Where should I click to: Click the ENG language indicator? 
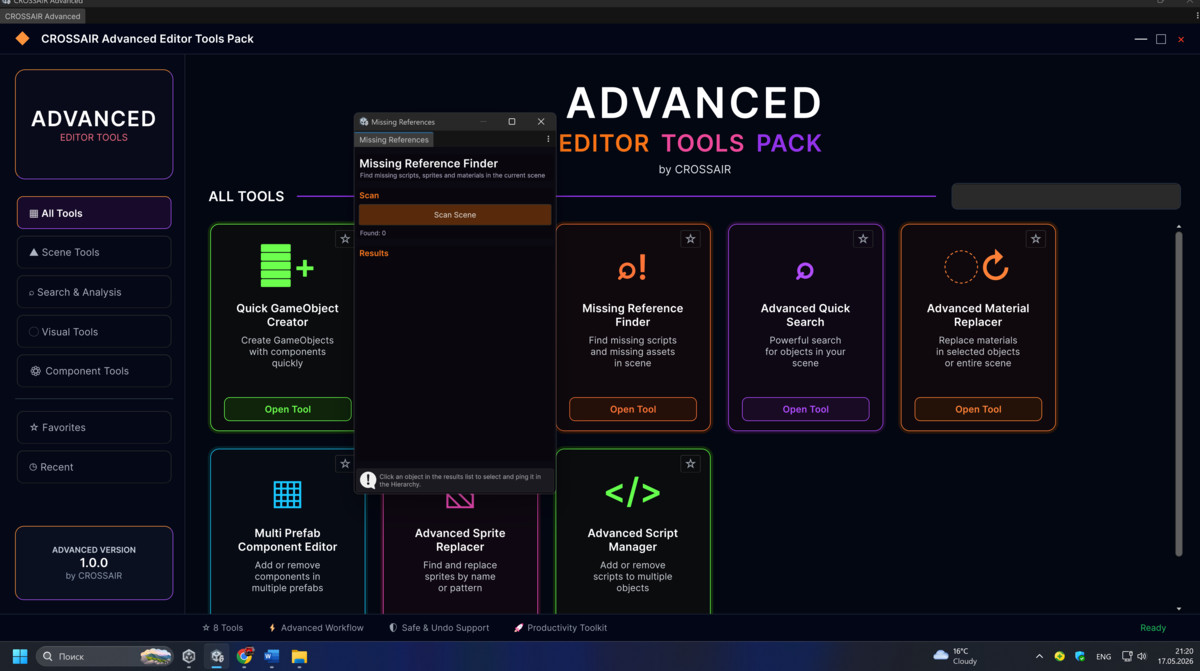(x=1104, y=657)
